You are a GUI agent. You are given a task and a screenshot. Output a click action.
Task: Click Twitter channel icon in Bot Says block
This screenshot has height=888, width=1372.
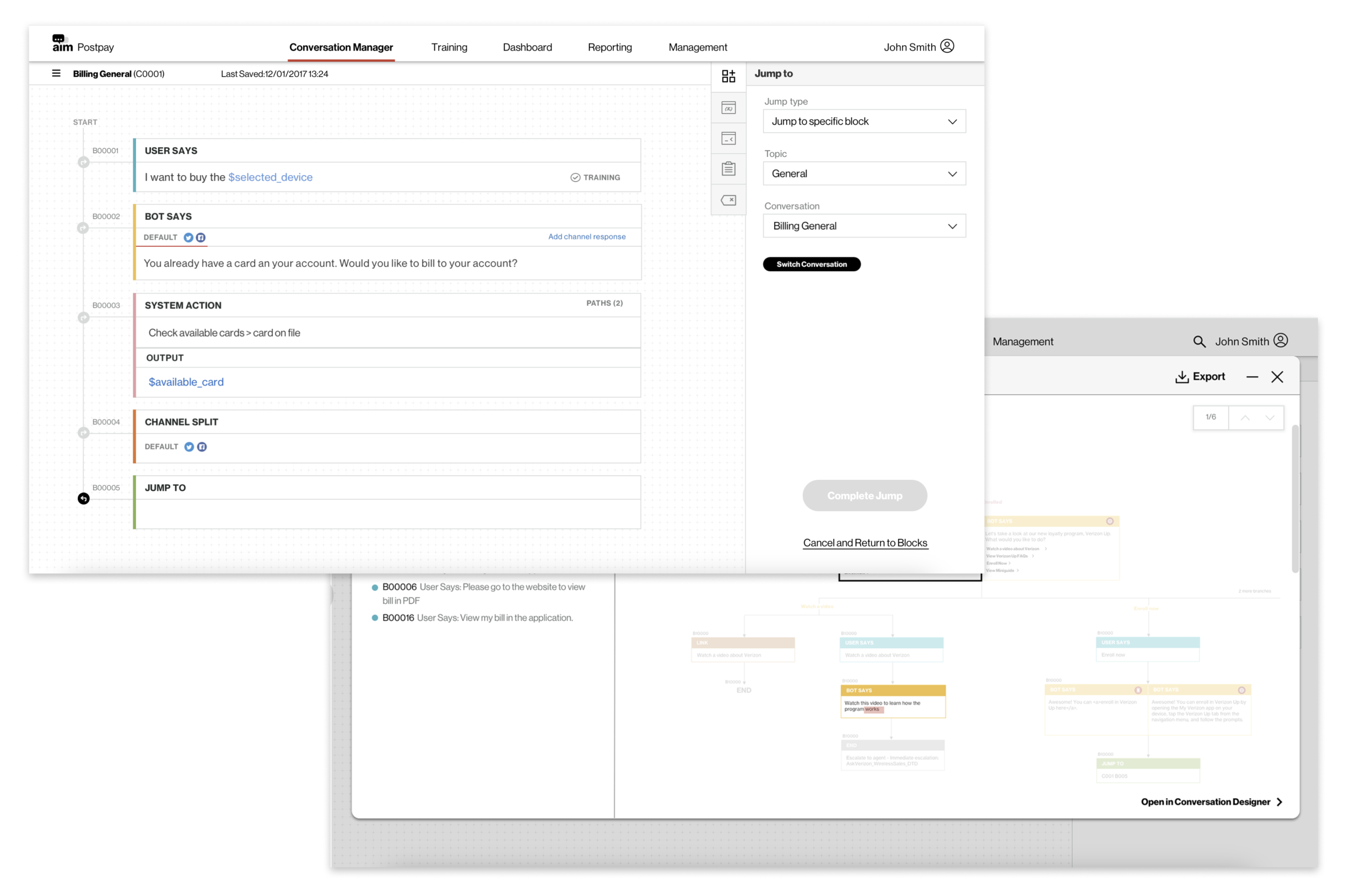coord(188,237)
